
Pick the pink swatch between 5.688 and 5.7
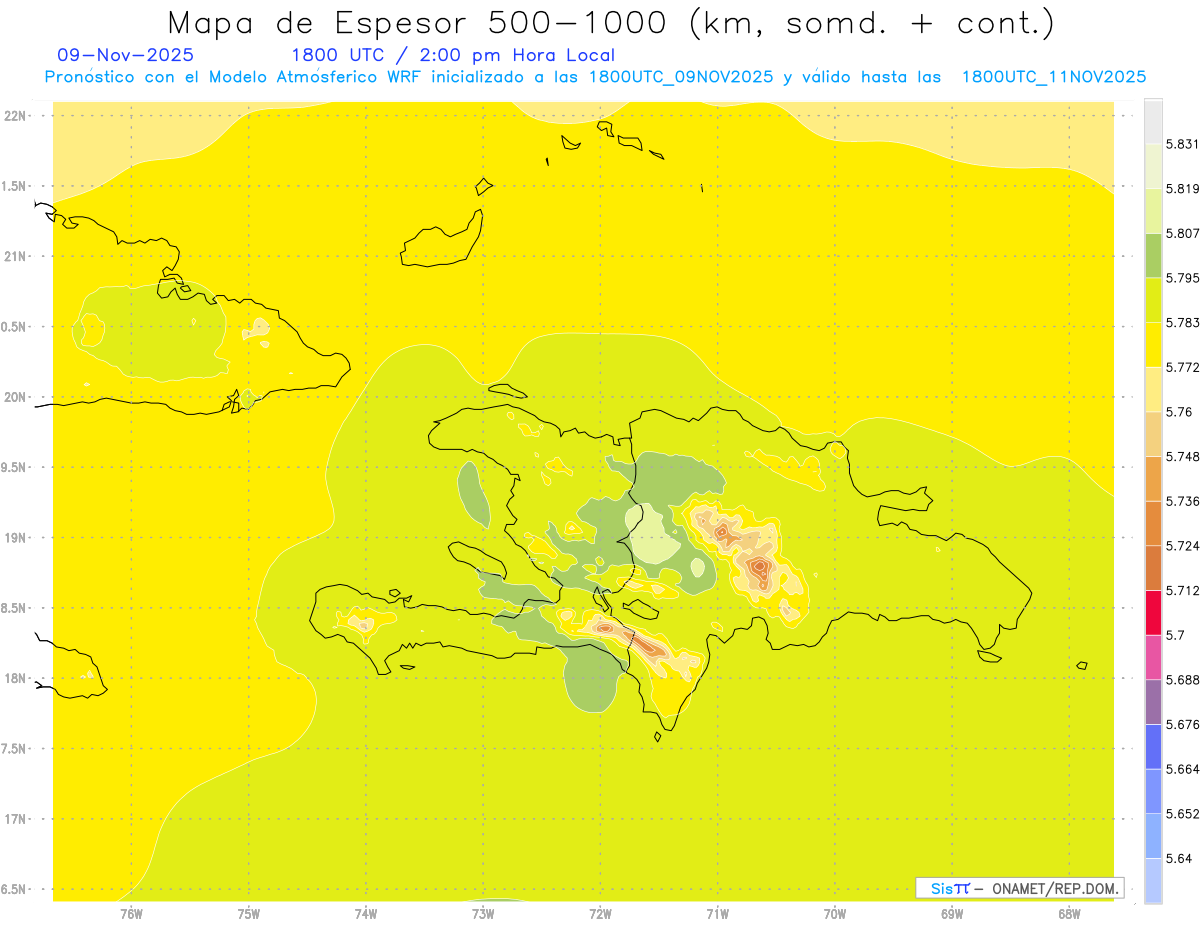click(1153, 658)
